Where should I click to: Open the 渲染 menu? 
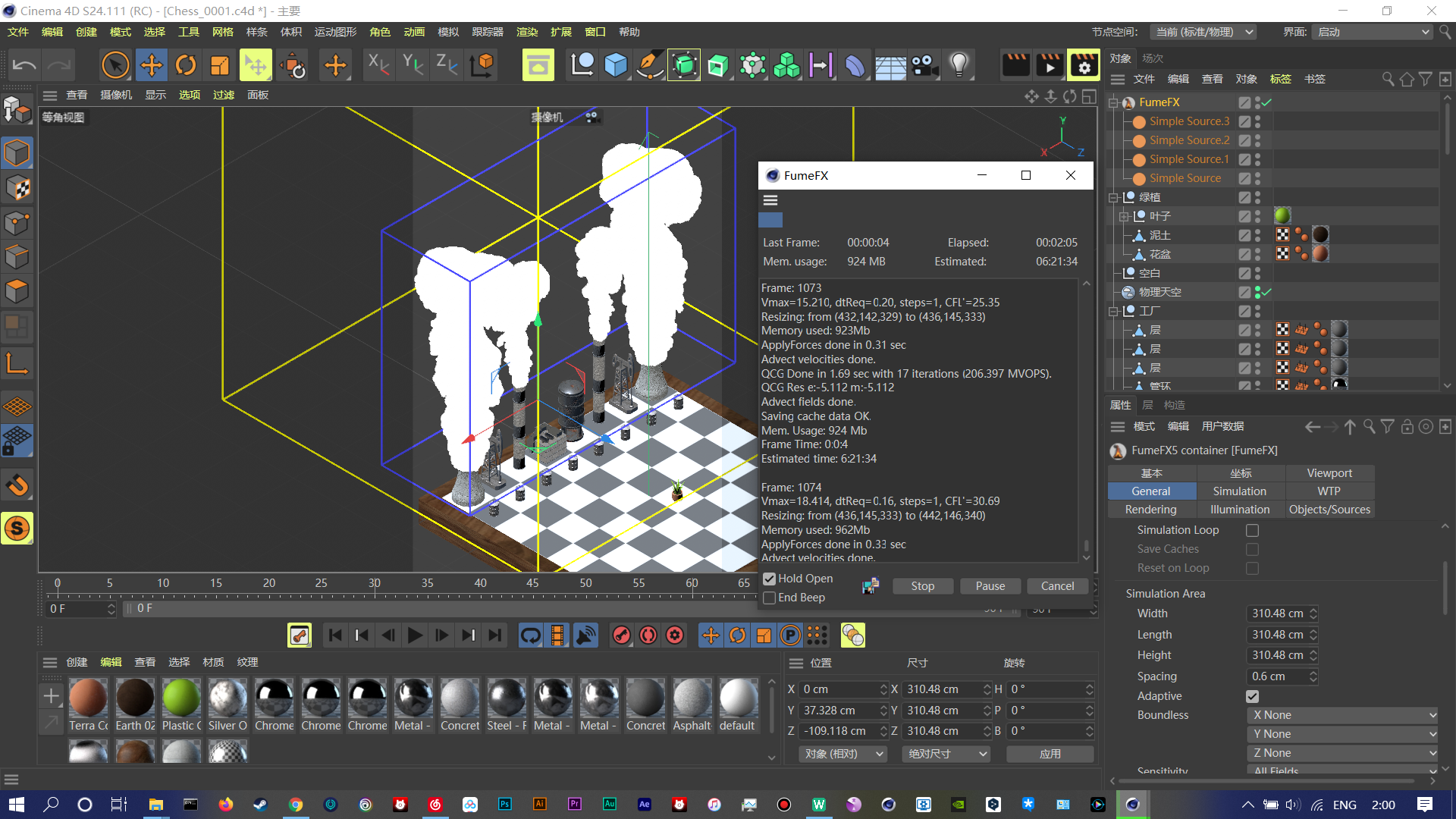pos(527,32)
